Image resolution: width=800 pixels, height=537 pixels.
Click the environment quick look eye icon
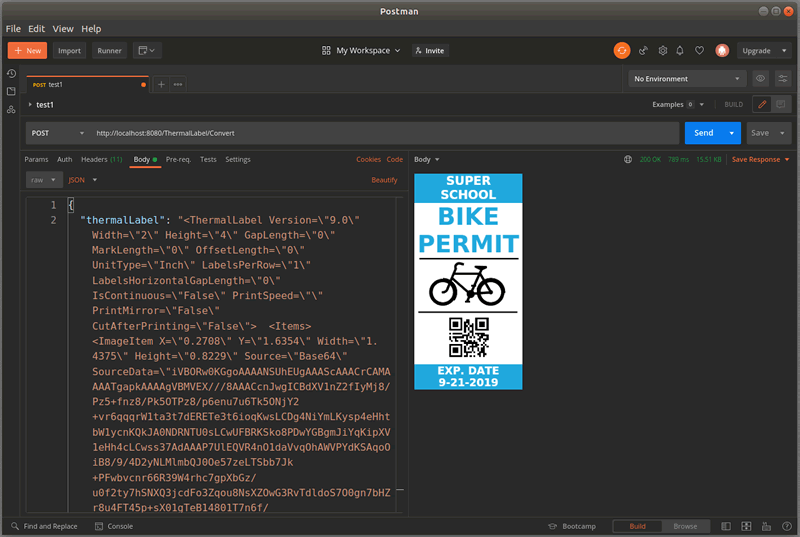coord(761,78)
